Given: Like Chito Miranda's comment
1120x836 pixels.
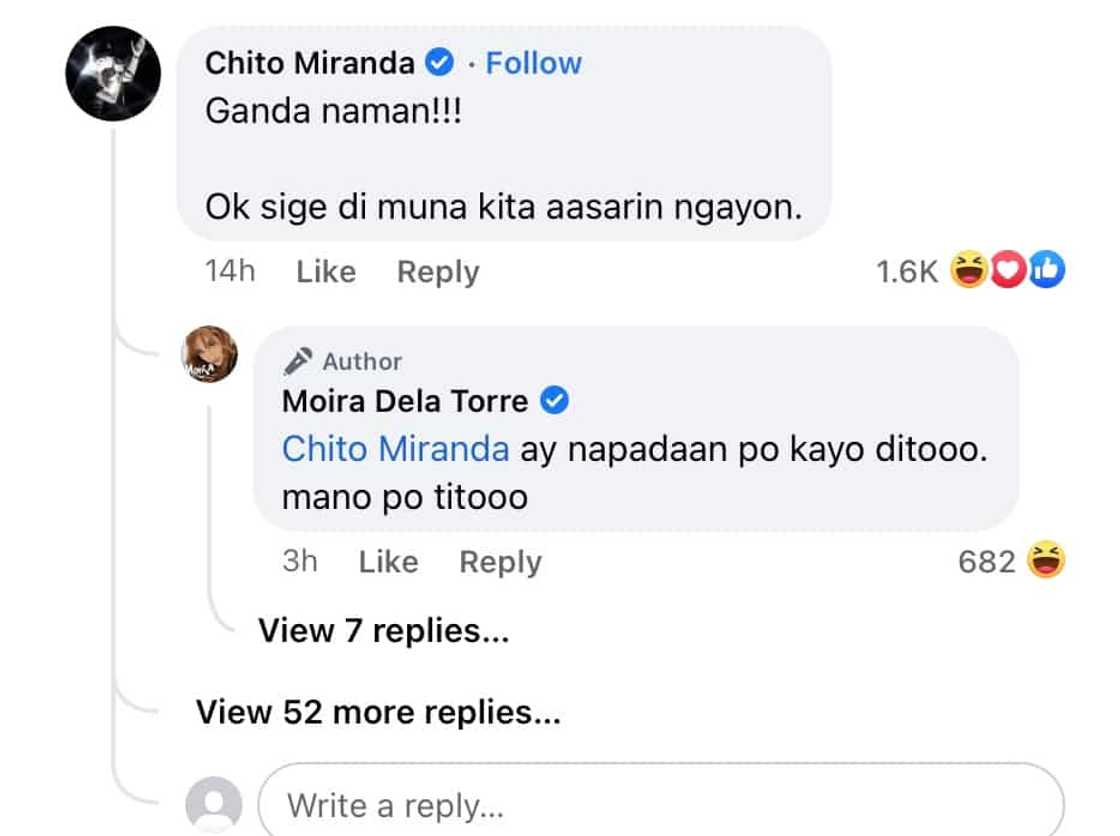Looking at the screenshot, I should (x=326, y=272).
